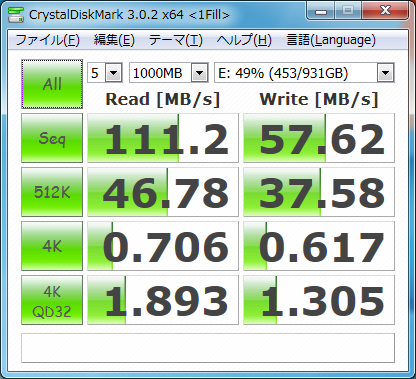Open the 言語(Language) menu
The image size is (416, 379).
(x=331, y=40)
